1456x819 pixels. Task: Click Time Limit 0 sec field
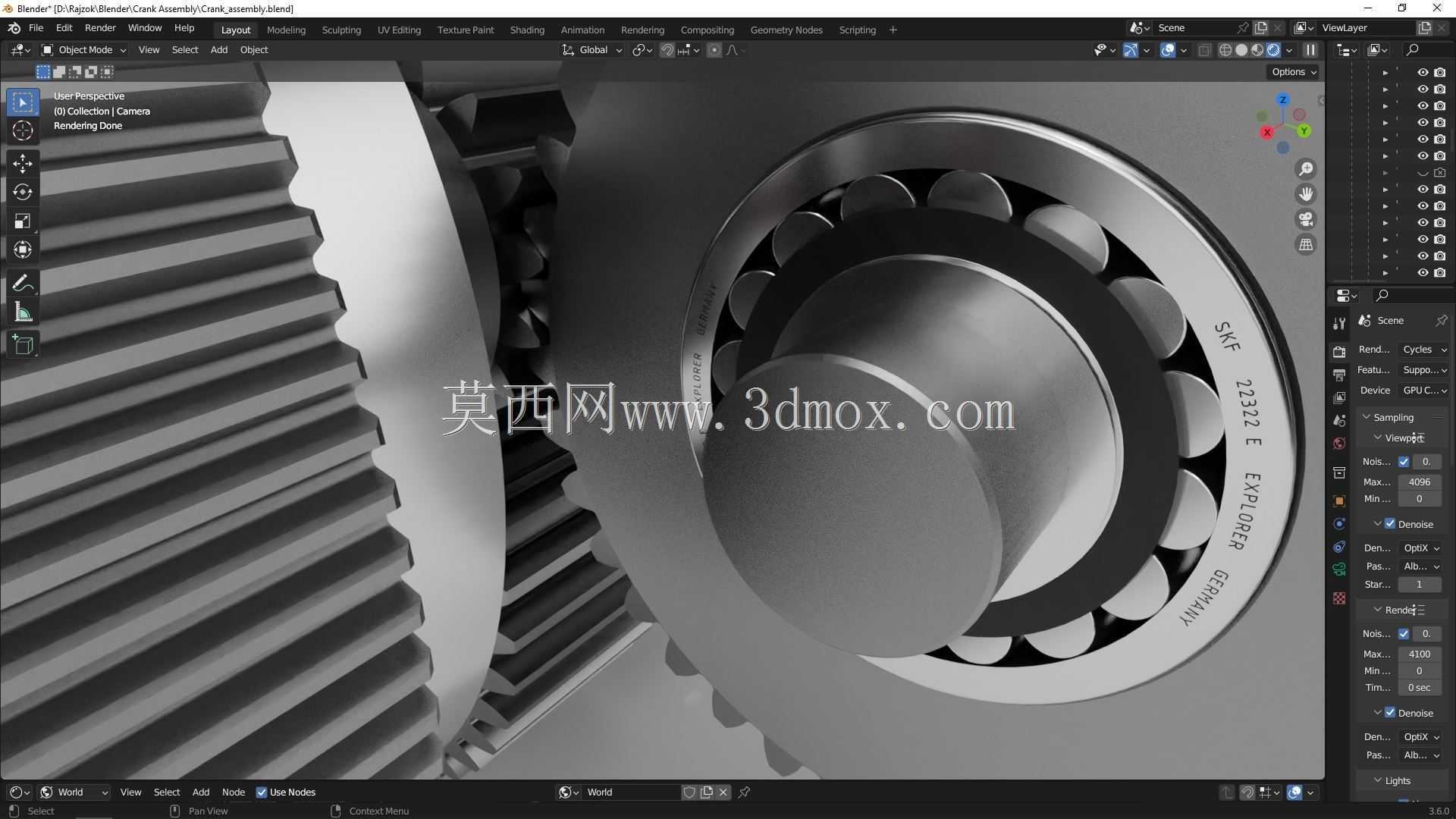click(x=1419, y=688)
